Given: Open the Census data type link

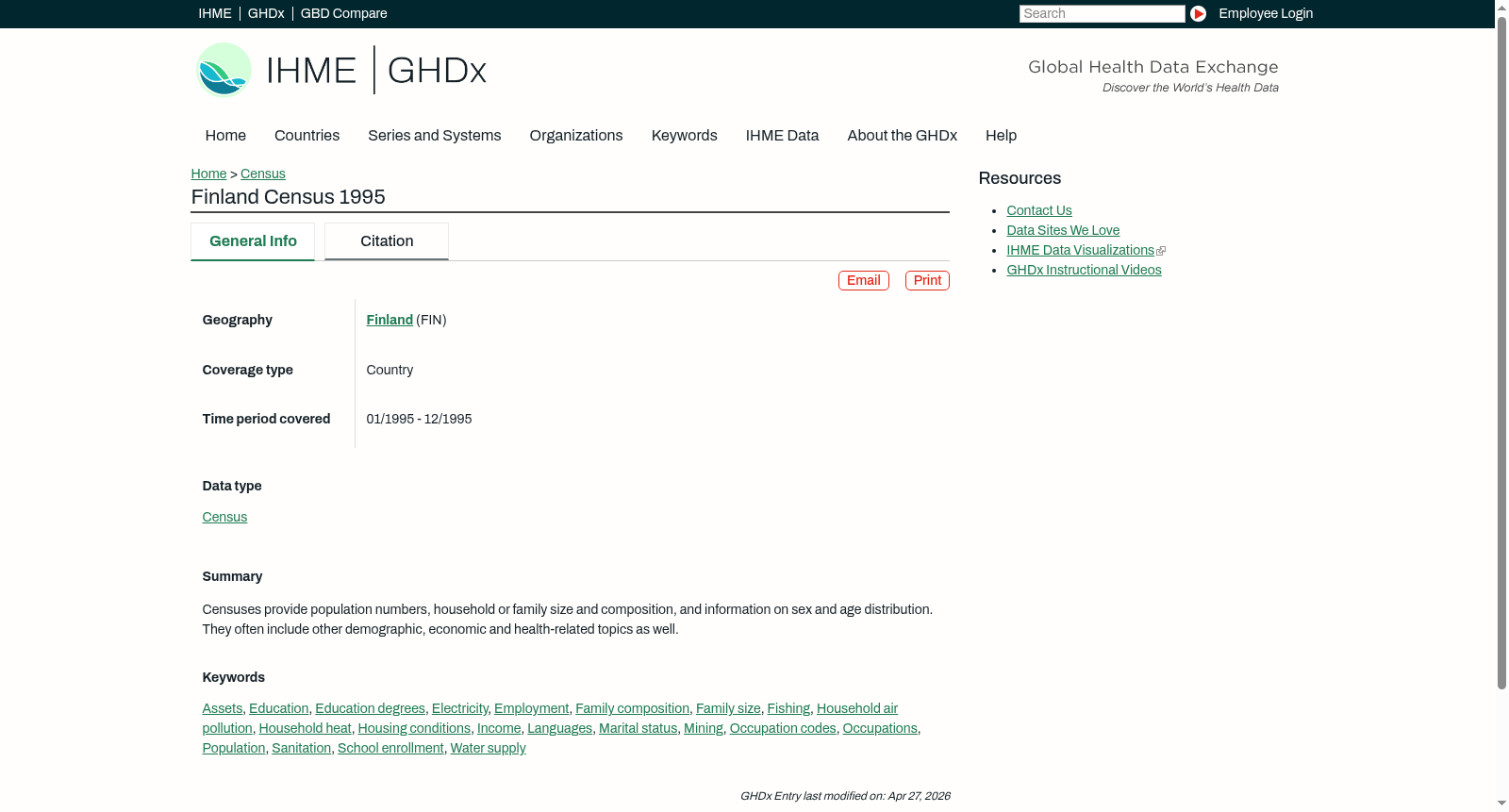Looking at the screenshot, I should click(224, 518).
